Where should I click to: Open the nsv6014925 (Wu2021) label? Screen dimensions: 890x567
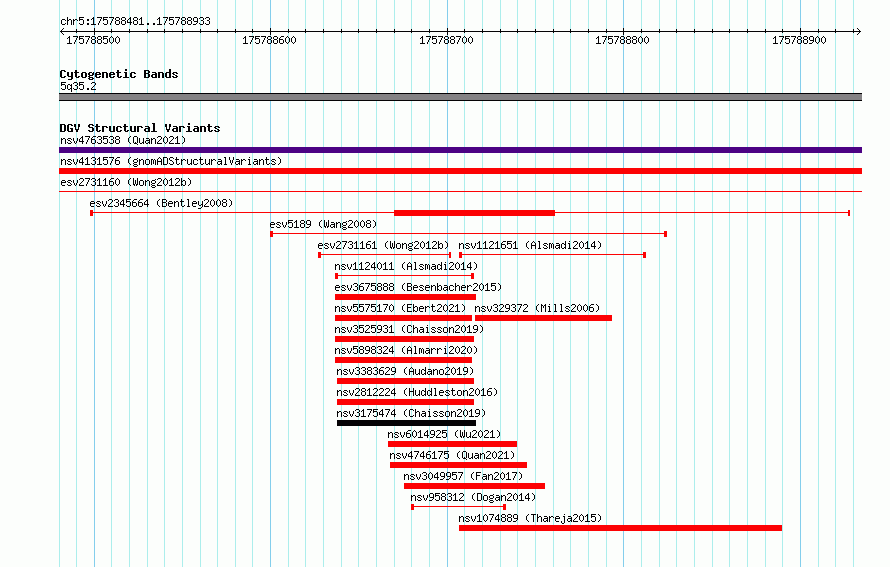(x=444, y=434)
